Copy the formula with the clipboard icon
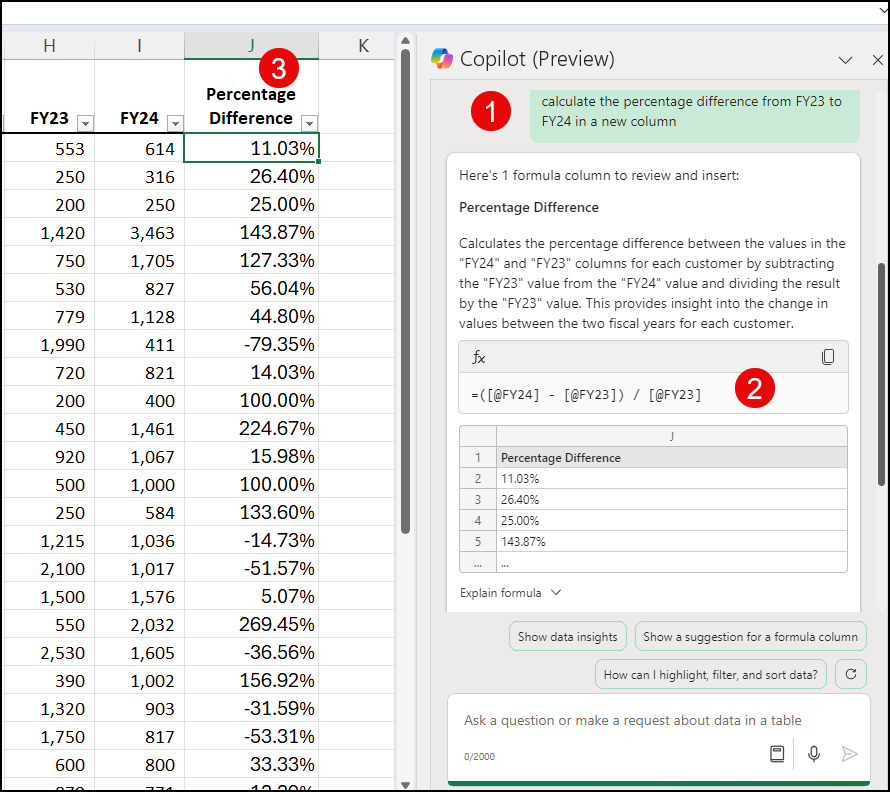This screenshot has width=890, height=792. 828,357
